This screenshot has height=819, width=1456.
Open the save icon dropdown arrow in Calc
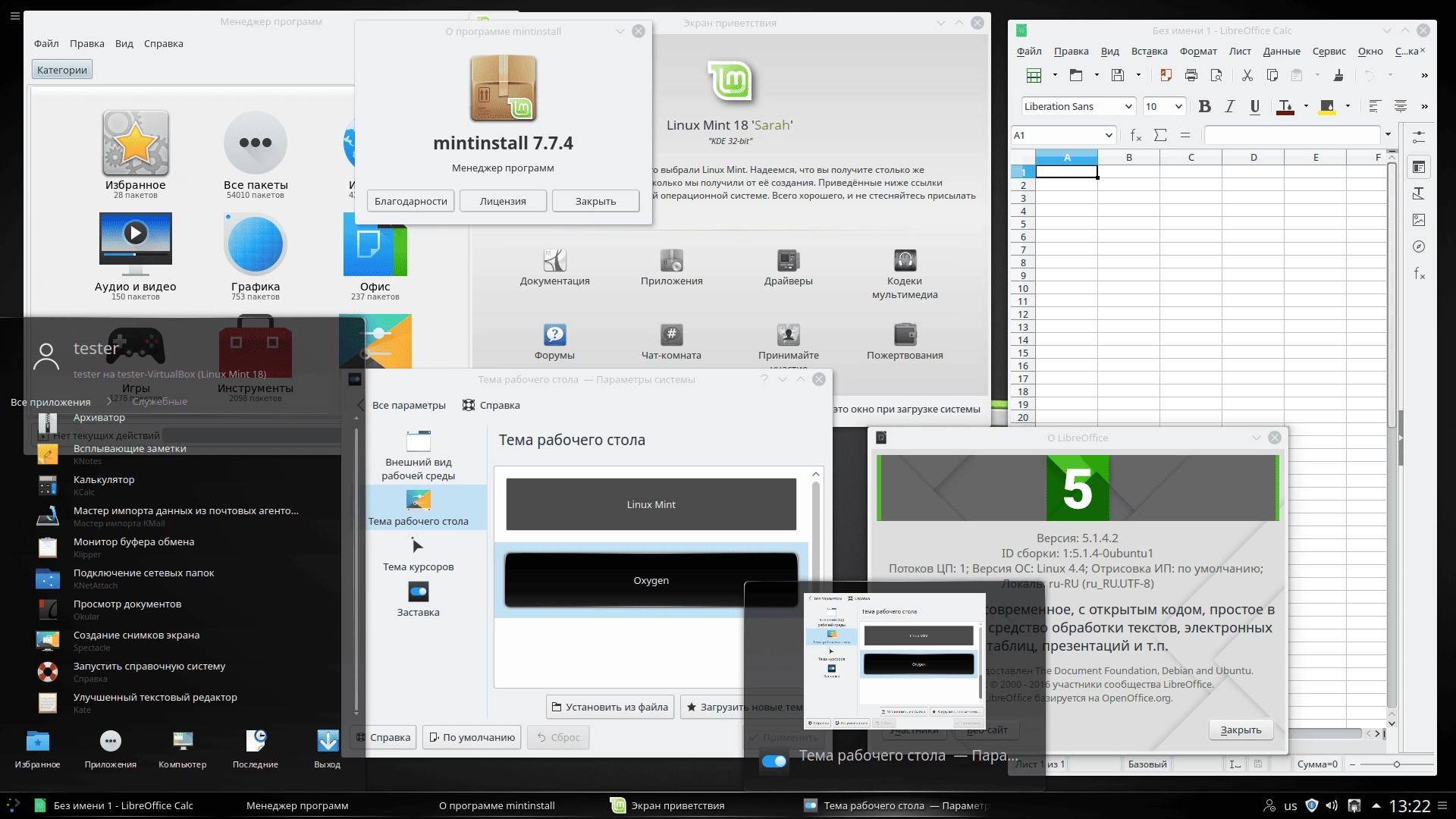pos(1138,75)
